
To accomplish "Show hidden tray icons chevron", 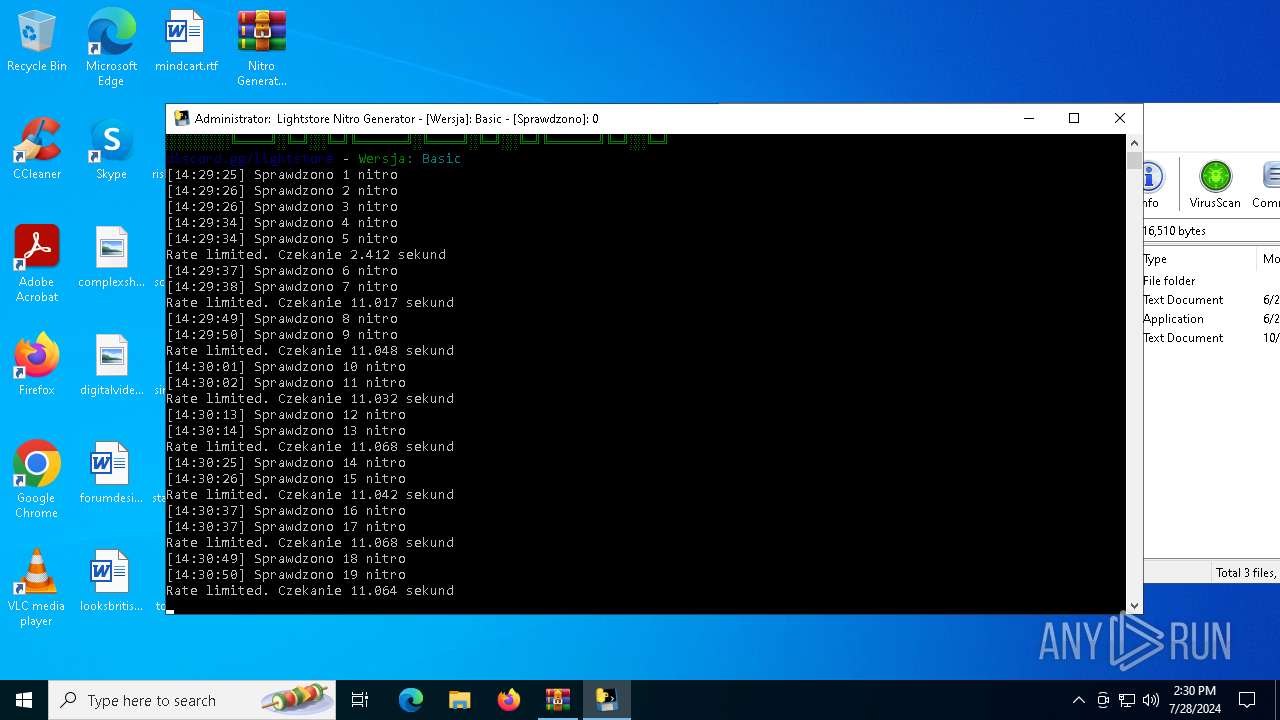I will [x=1078, y=700].
